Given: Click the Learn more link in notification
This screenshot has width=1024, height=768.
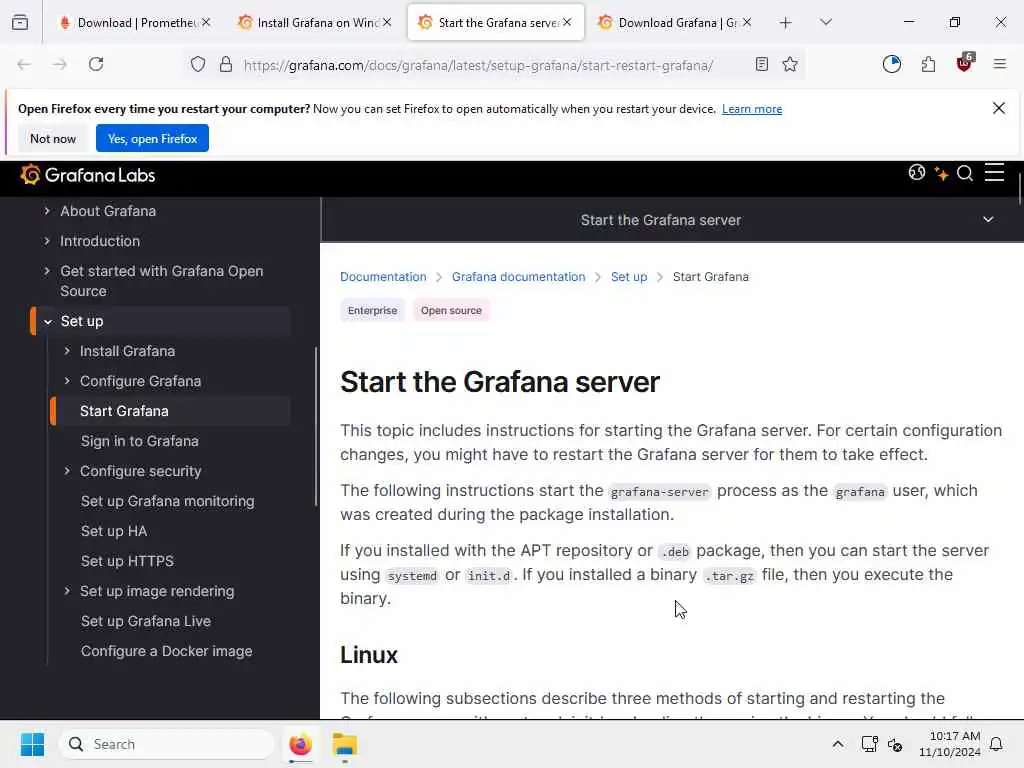Looking at the screenshot, I should pos(752,109).
